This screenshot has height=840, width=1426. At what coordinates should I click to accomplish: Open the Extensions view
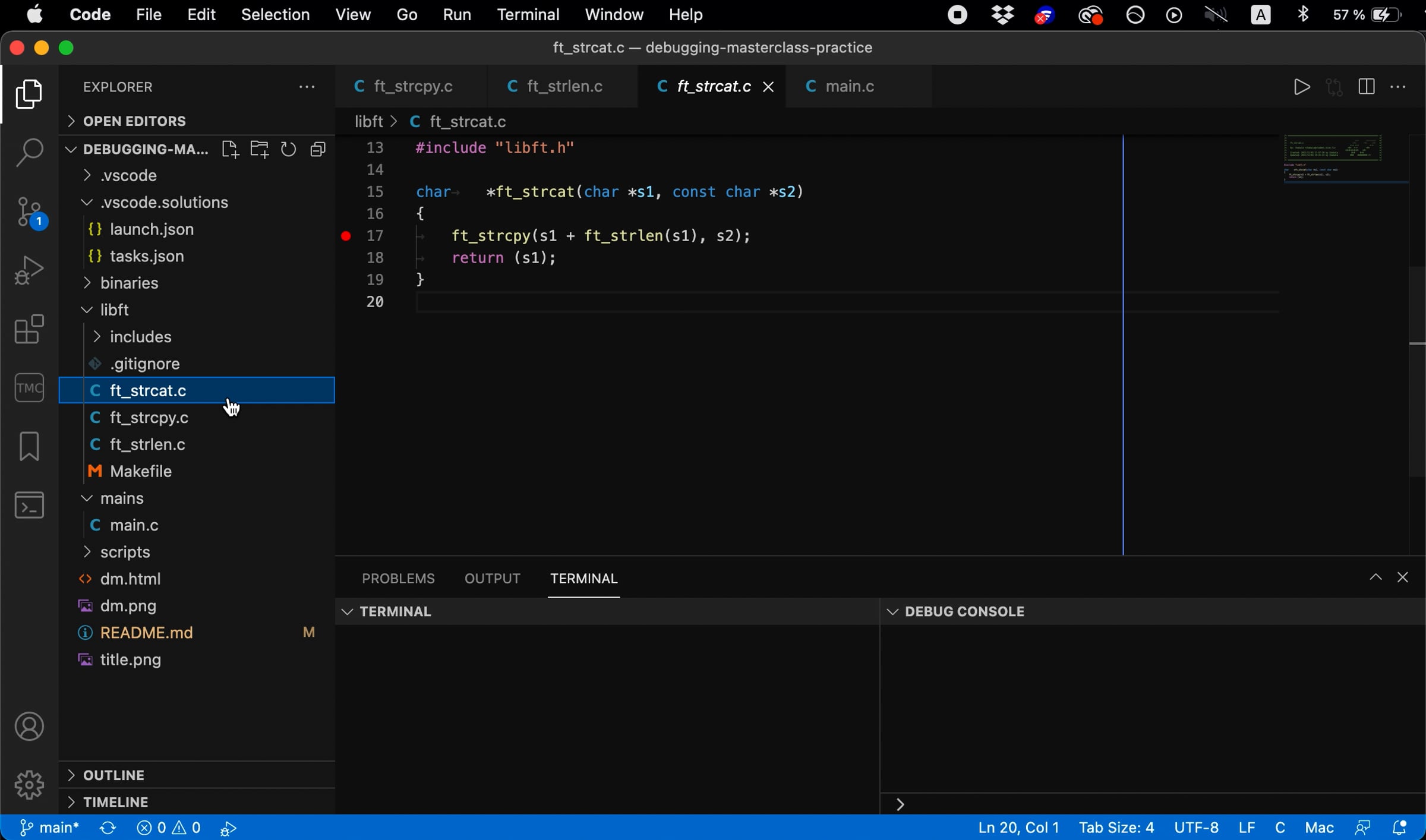click(x=29, y=329)
